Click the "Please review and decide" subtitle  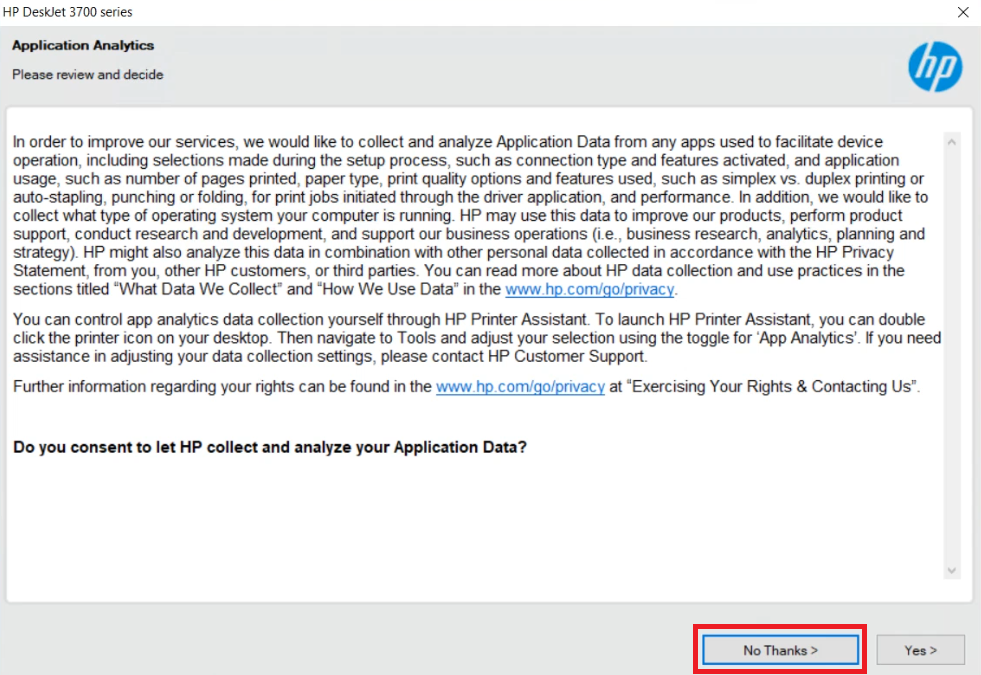(87, 75)
